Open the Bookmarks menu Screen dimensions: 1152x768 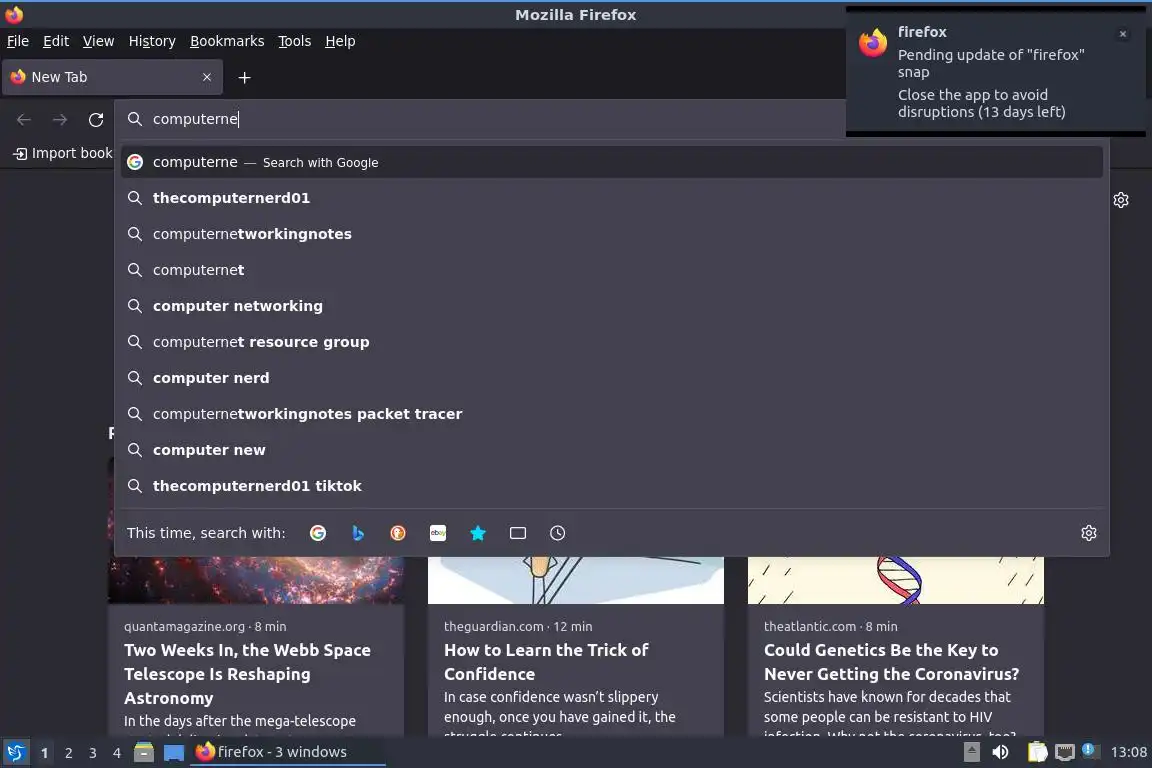tap(227, 41)
